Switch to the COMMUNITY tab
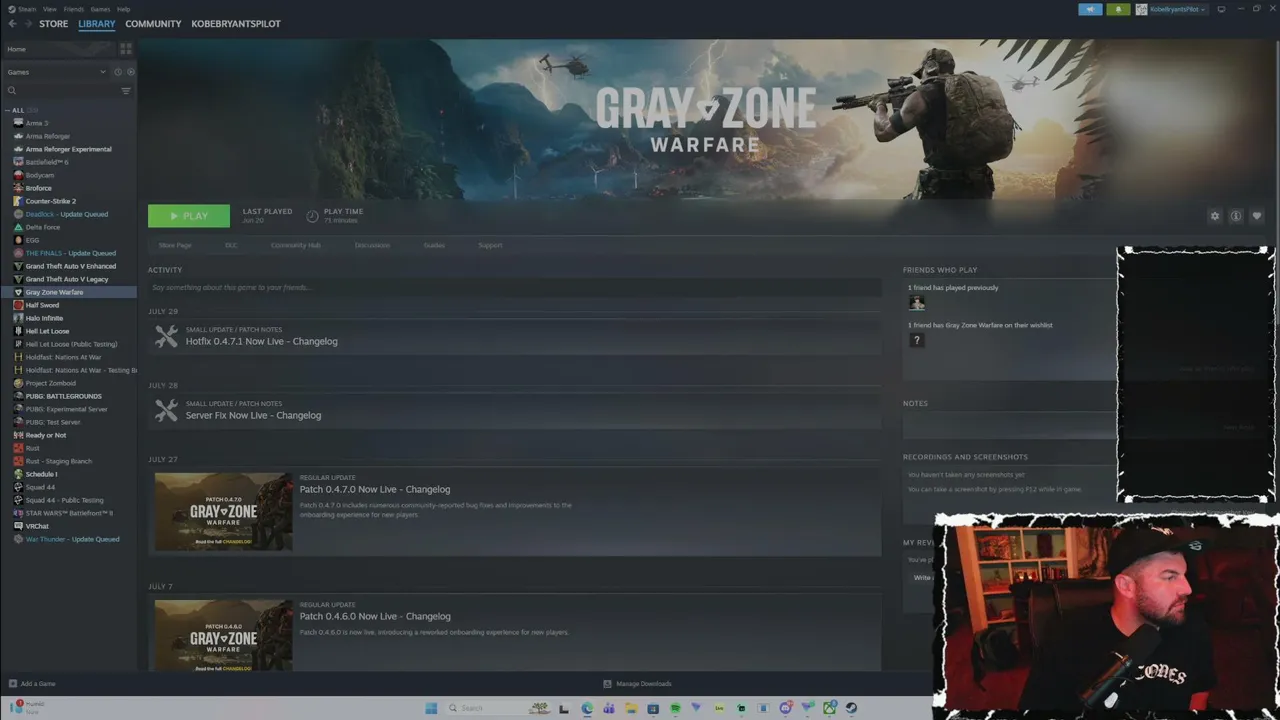Viewport: 1280px width, 720px height. pos(153,24)
